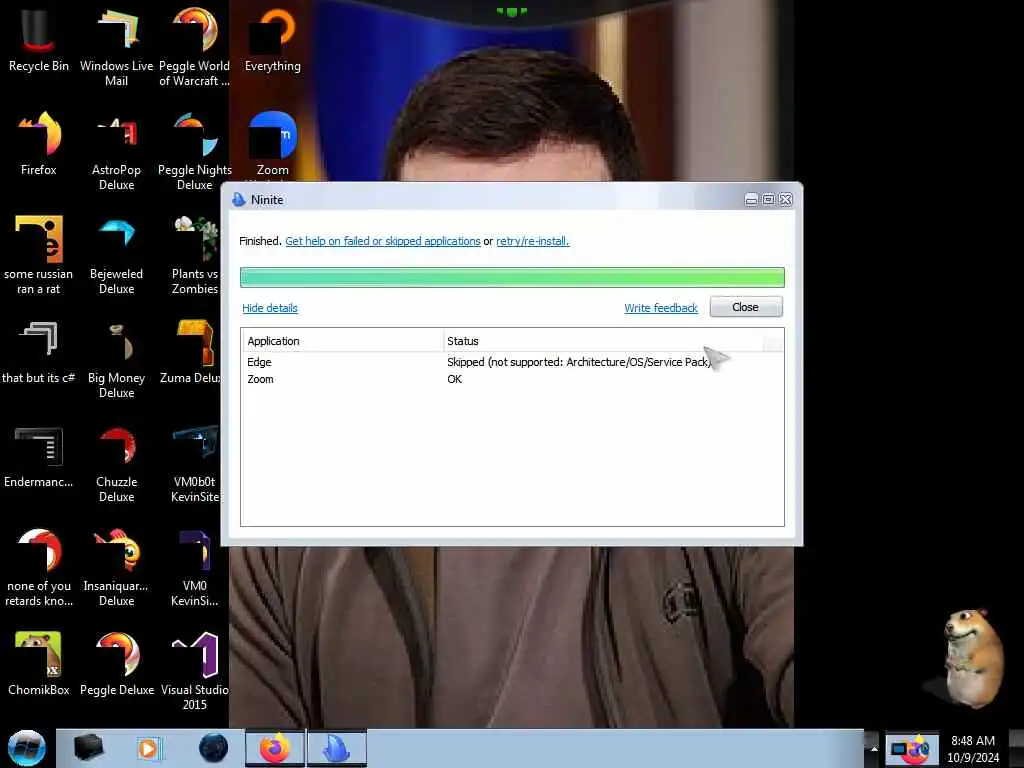Select Zuma Deluxe desktop icon

pos(191,351)
